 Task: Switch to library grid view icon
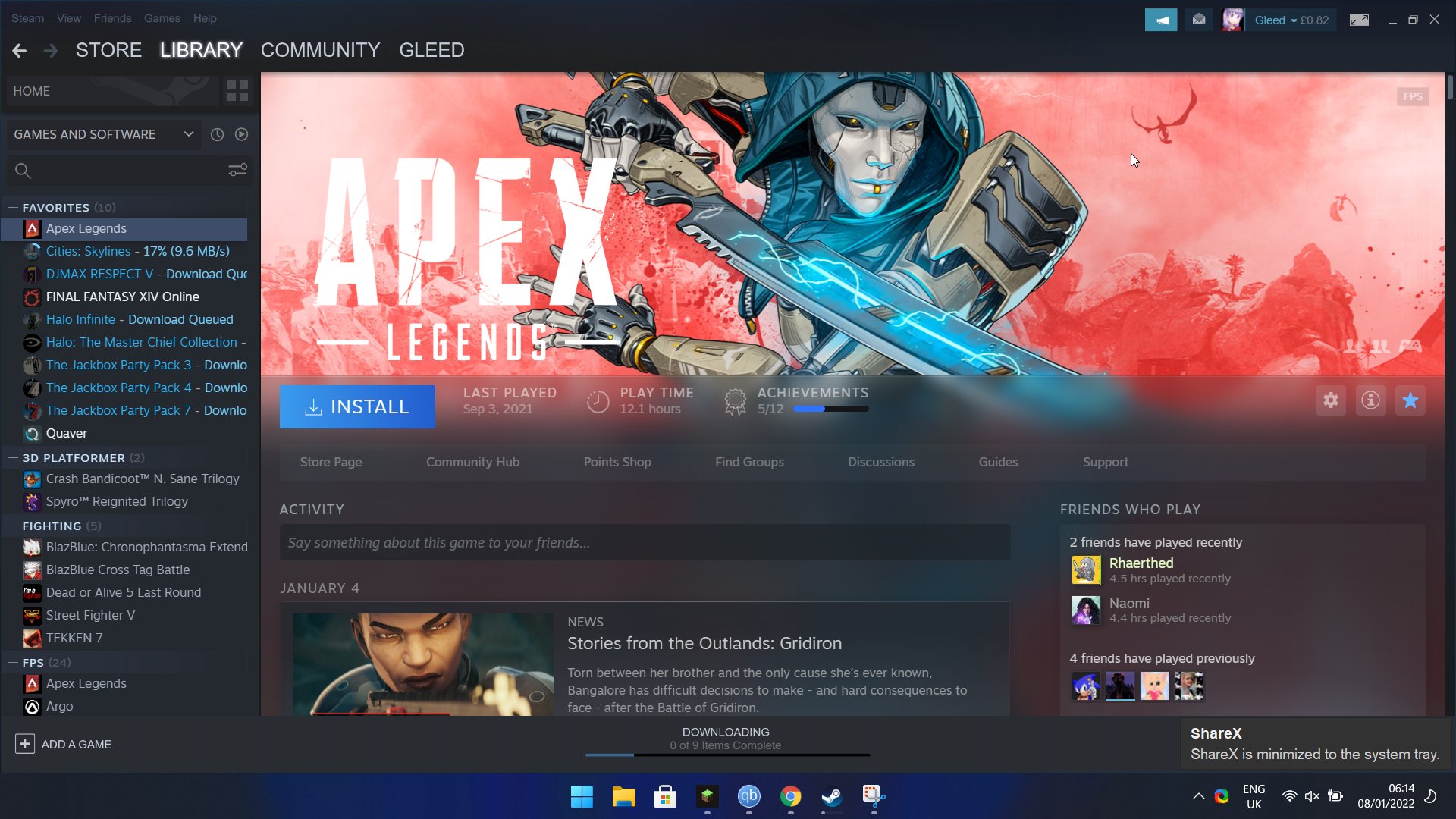pyautogui.click(x=237, y=91)
